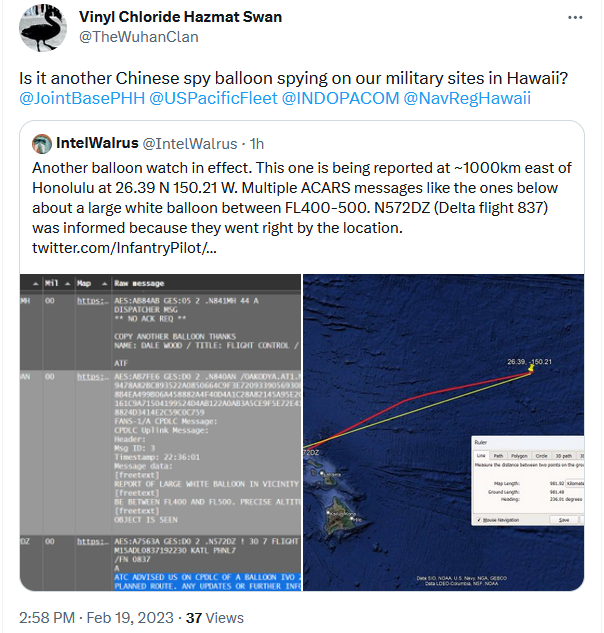The width and height of the screenshot is (604, 633).
Task: Open the @INDOPACOM mention
Action: (x=340, y=99)
